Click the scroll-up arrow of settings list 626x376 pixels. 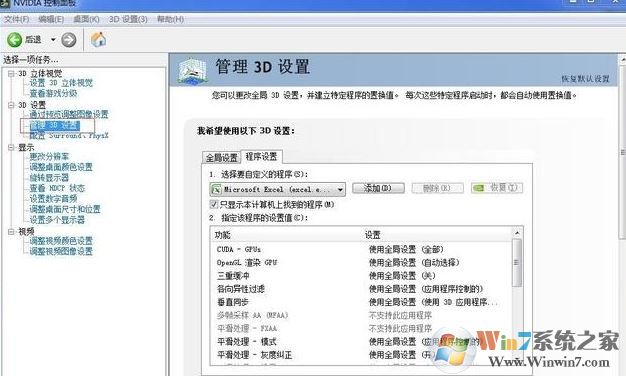click(517, 233)
